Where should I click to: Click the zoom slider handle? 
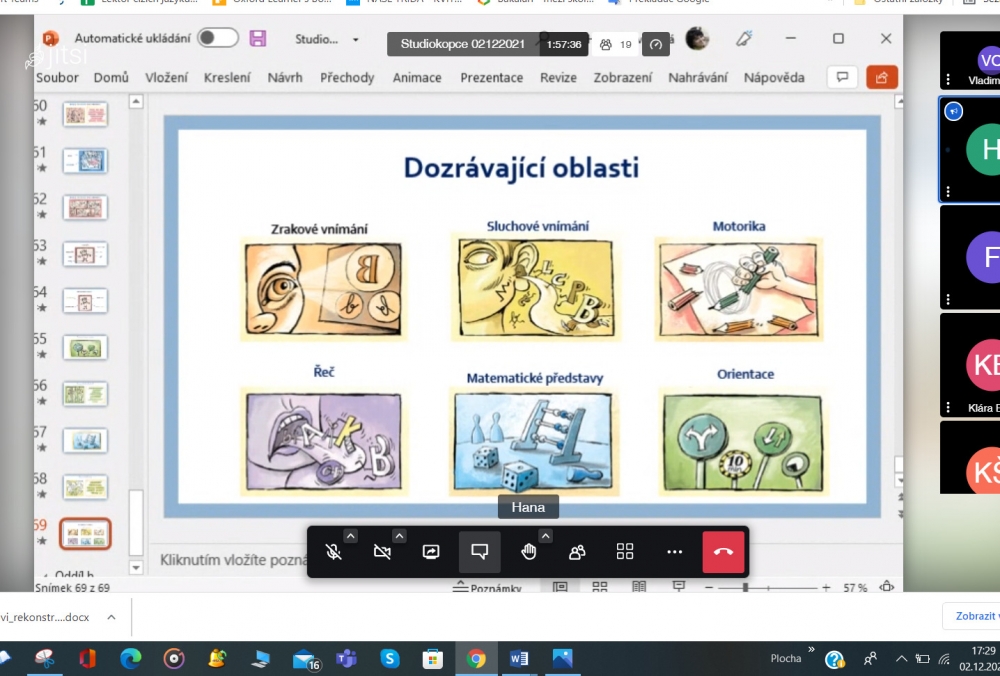pyautogui.click(x=745, y=587)
